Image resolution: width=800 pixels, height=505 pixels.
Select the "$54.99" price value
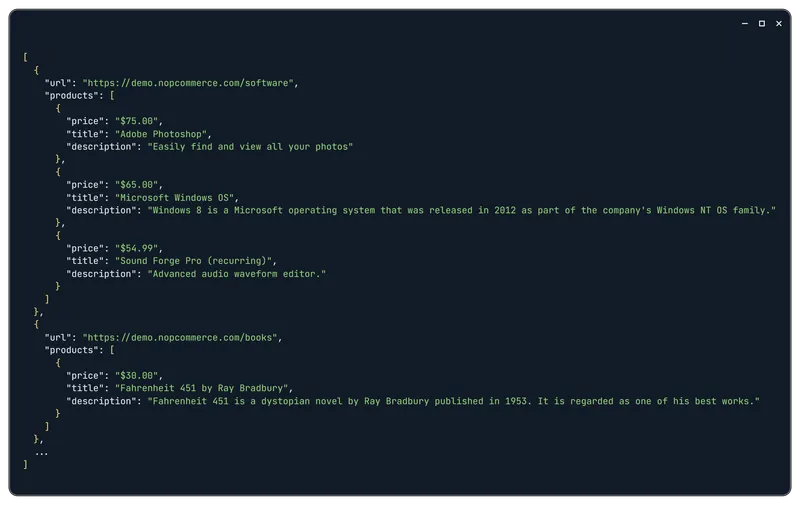(x=136, y=248)
